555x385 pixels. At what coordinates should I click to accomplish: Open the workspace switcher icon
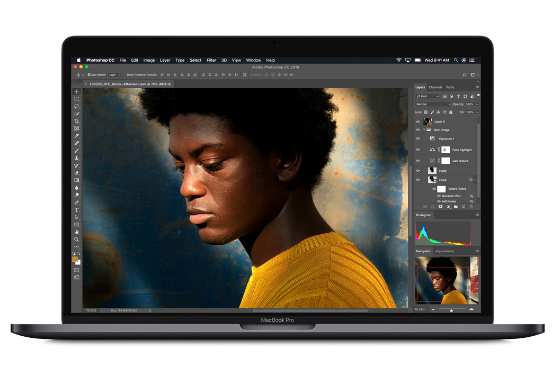click(x=473, y=75)
